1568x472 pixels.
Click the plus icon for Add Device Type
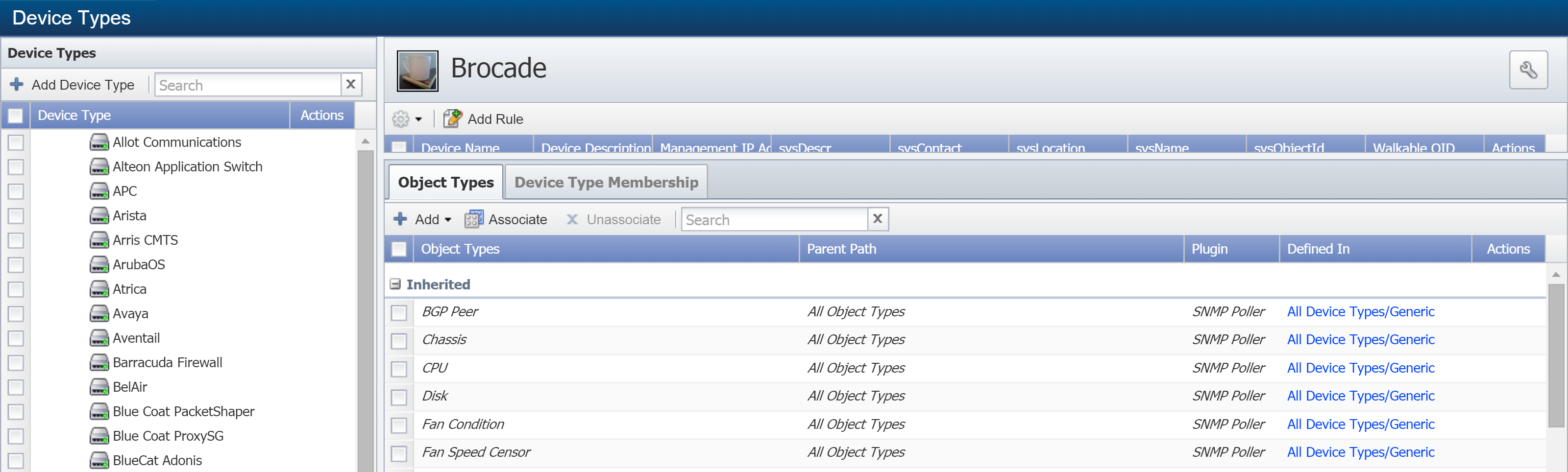17,85
